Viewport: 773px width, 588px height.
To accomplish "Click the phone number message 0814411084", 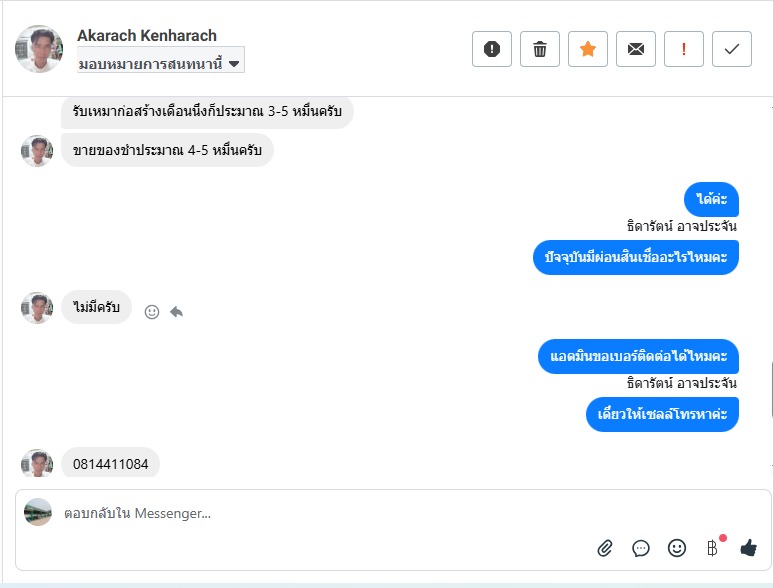I will pos(111,464).
